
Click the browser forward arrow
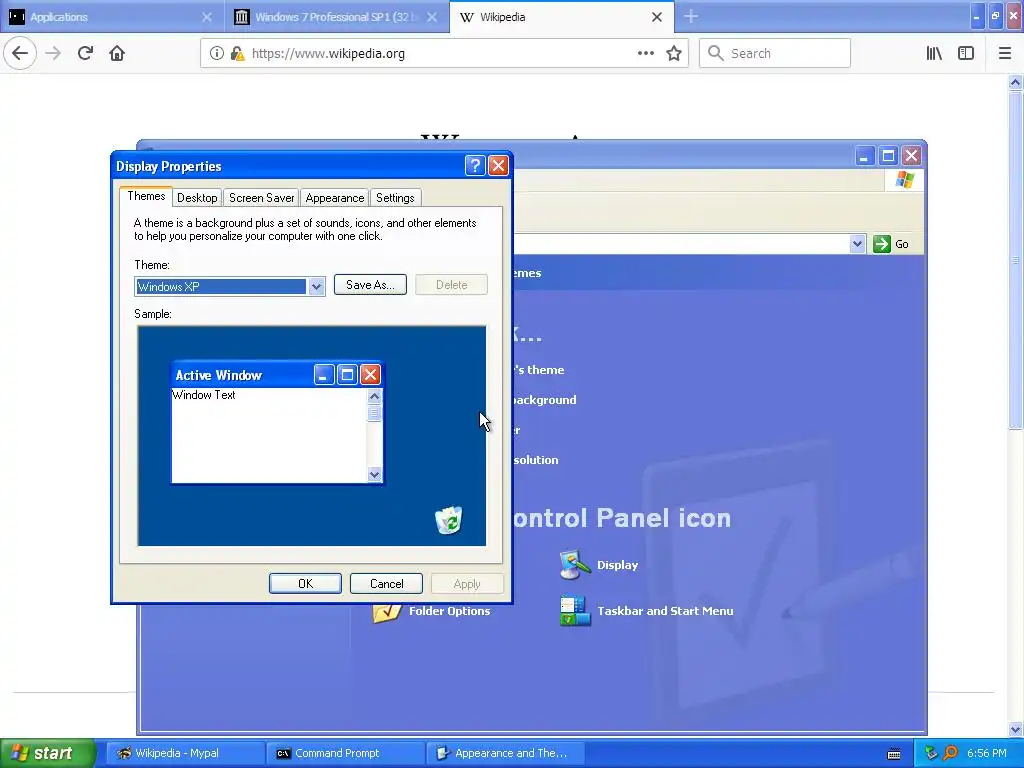tap(53, 54)
